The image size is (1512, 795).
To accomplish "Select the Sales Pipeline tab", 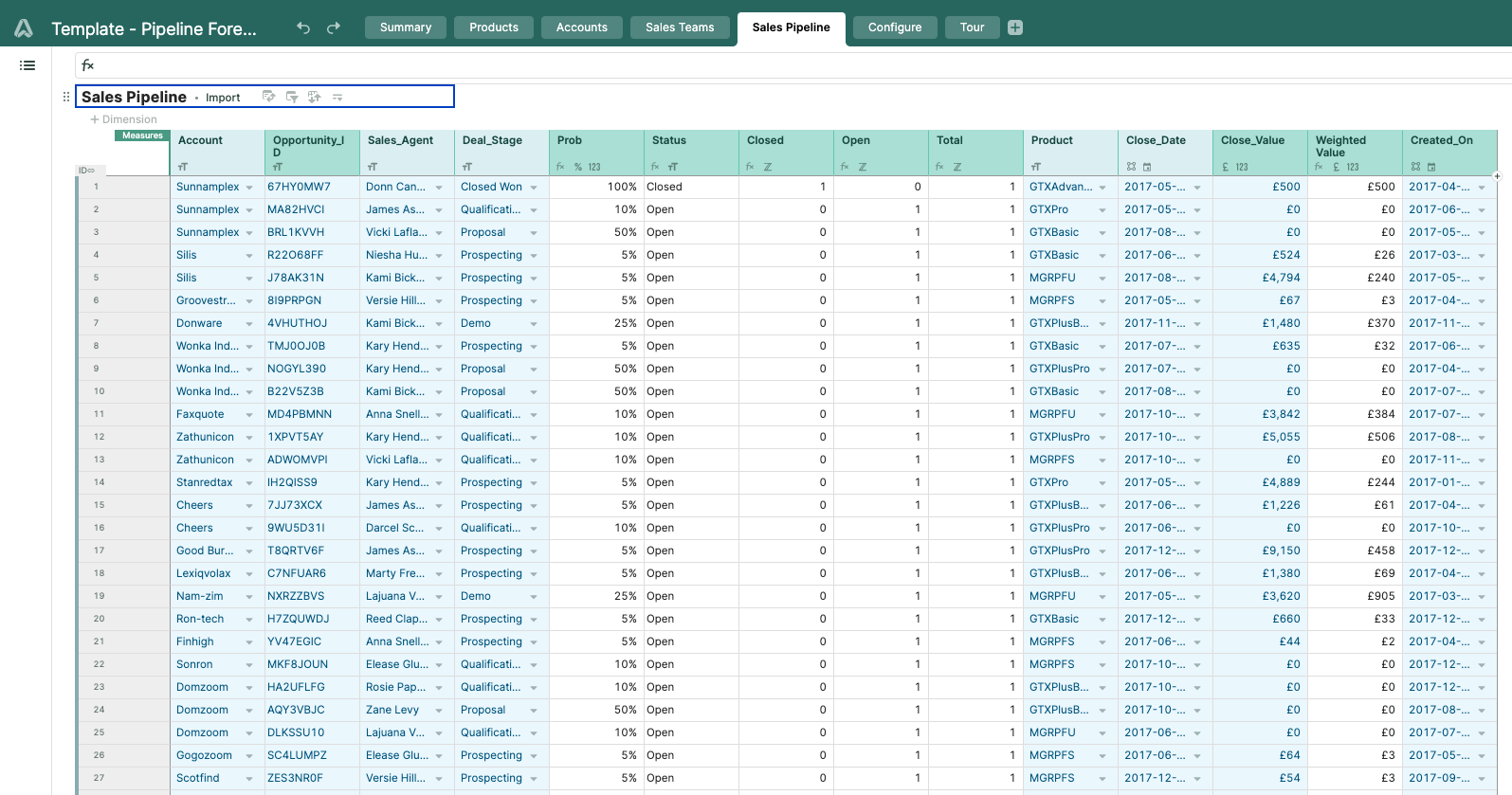I will point(792,27).
